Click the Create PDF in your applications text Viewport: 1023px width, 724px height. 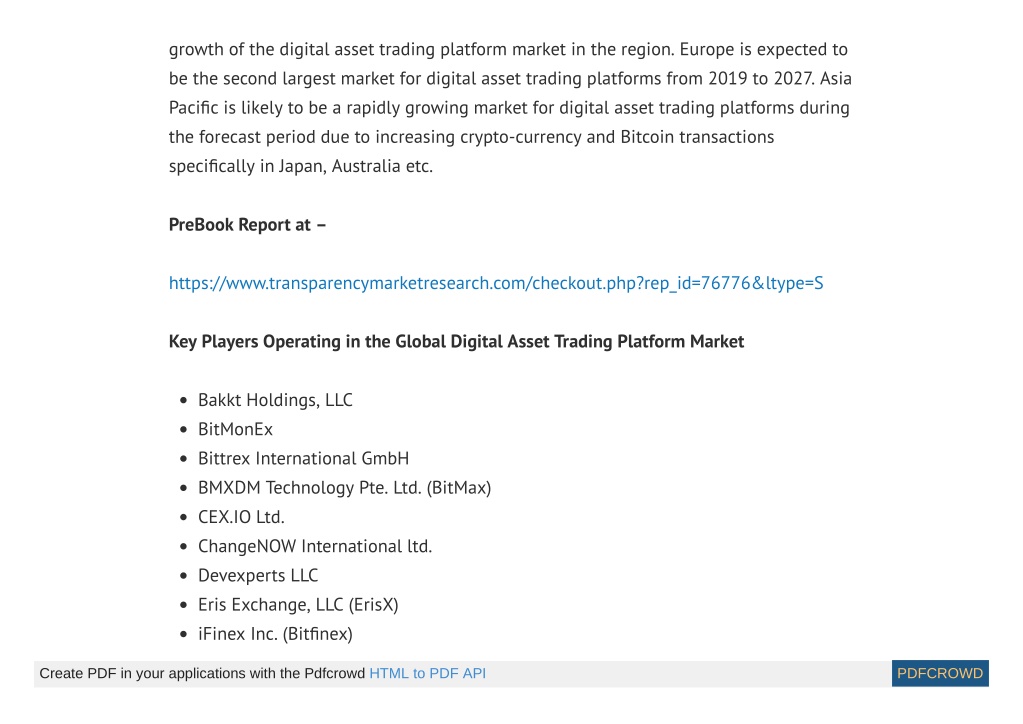pos(202,673)
